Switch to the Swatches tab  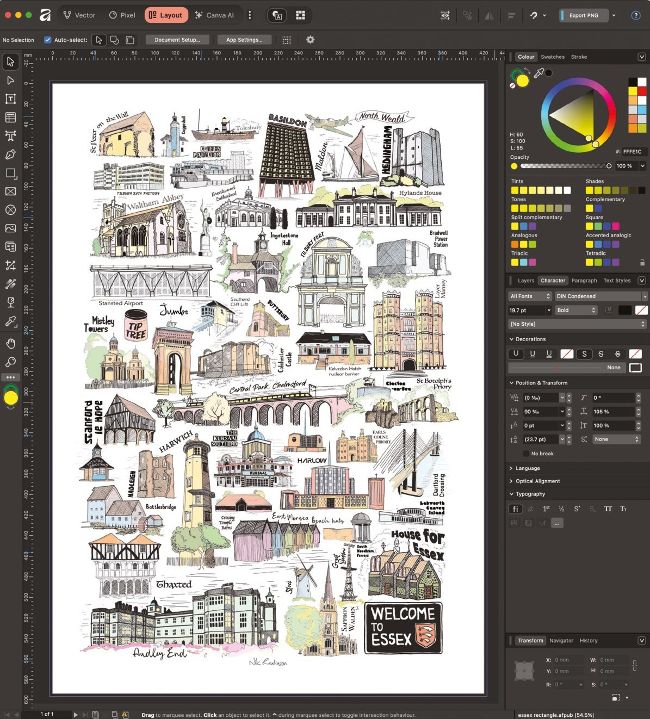point(553,57)
